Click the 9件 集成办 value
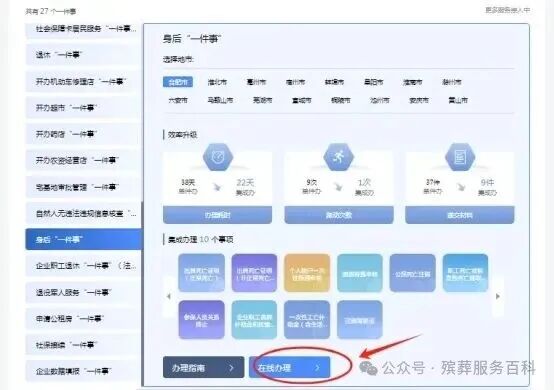The image size is (554, 390). tap(487, 187)
